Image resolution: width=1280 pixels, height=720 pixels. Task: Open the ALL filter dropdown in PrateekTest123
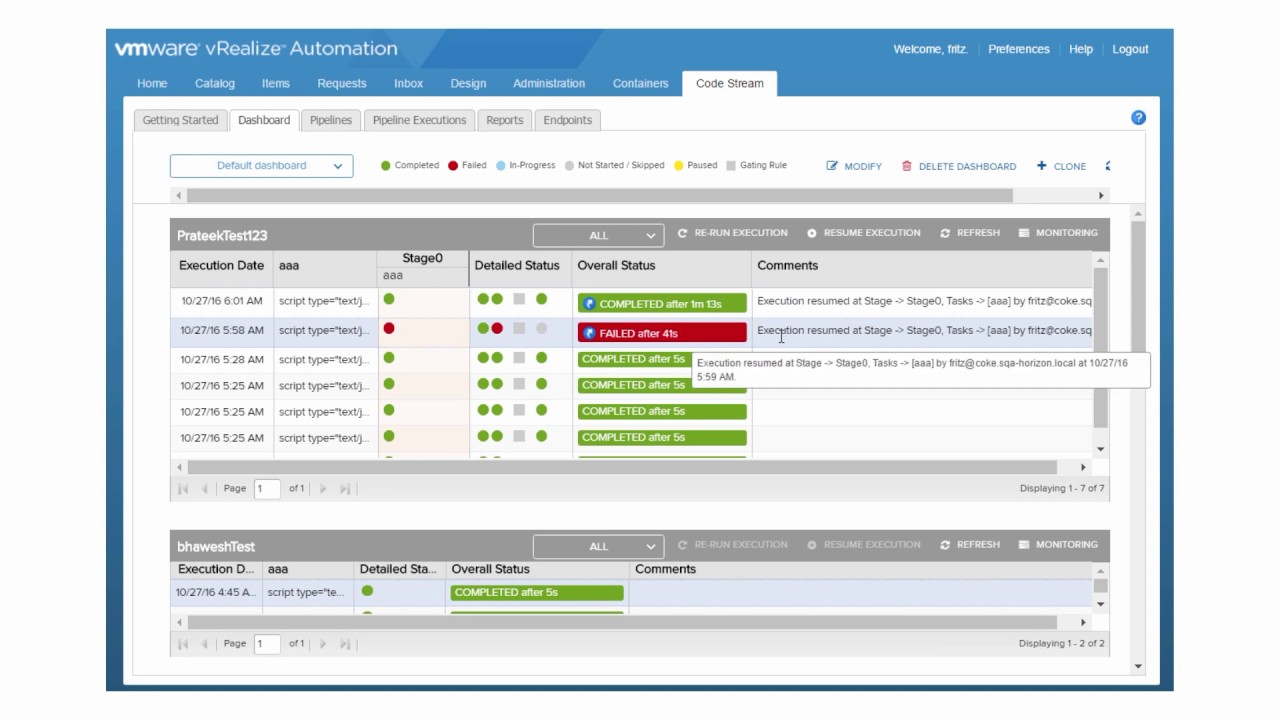(x=598, y=234)
